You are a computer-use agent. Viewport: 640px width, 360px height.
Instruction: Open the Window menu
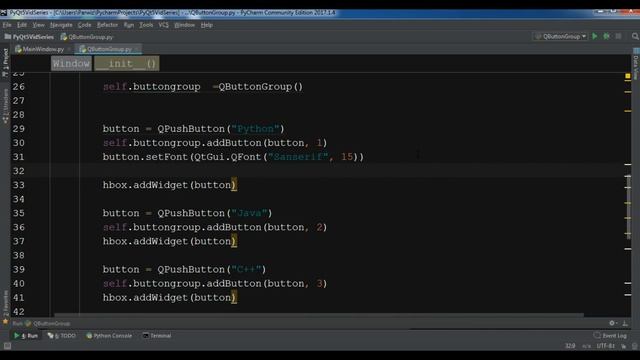pyautogui.click(x=184, y=25)
